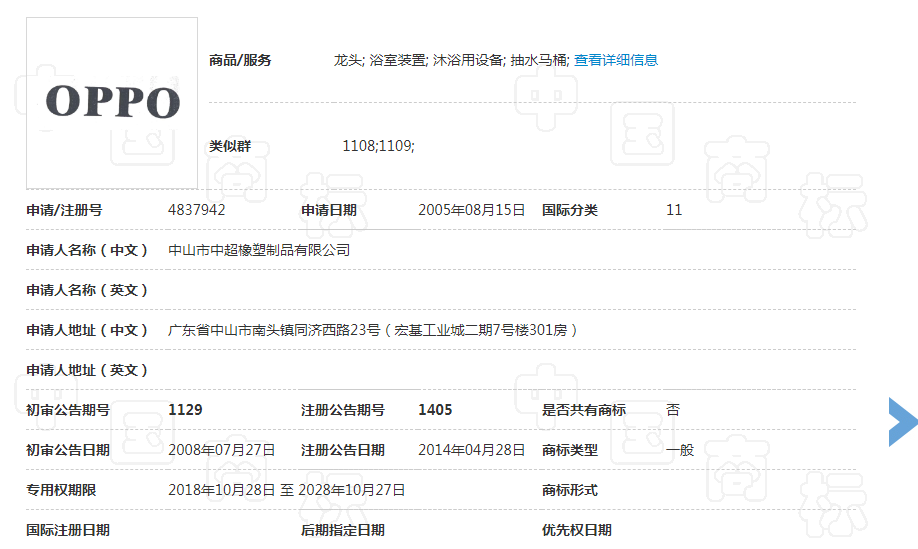Image resolution: width=918 pixels, height=549 pixels.
Task: Click the 申请人地址（中文） label
Action: click(88, 330)
